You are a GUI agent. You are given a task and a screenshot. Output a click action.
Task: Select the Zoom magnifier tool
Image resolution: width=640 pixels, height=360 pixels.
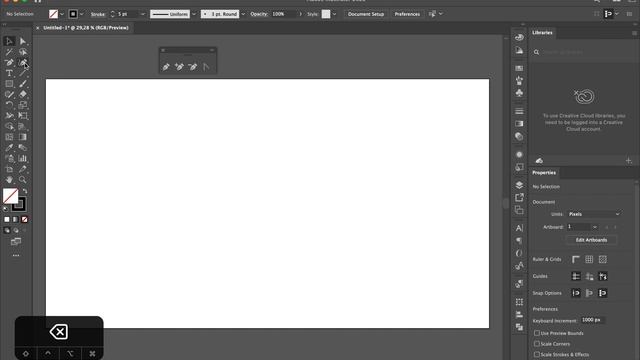click(23, 180)
